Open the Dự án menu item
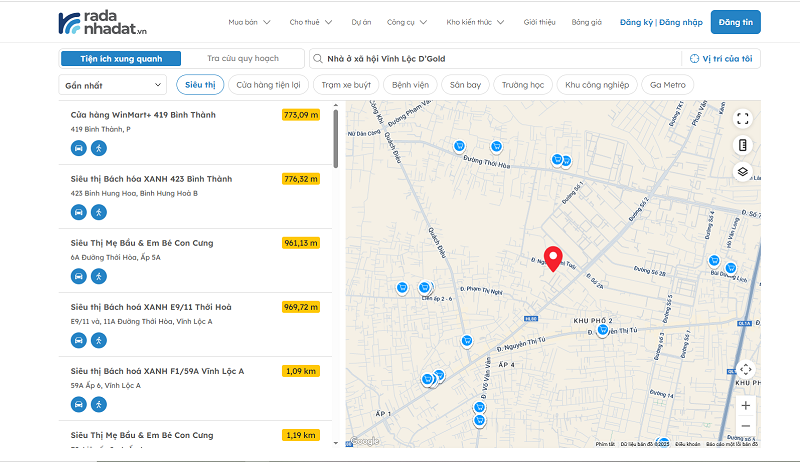 361,22
